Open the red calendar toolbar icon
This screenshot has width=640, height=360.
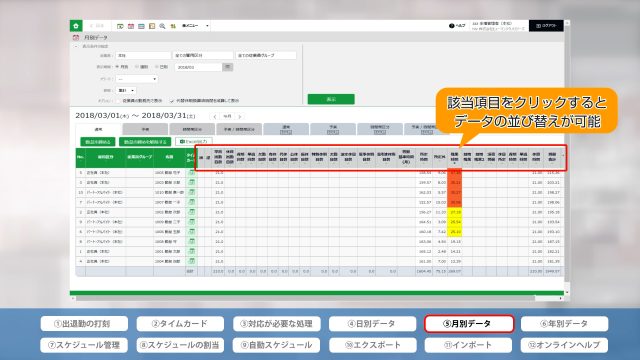(131, 26)
